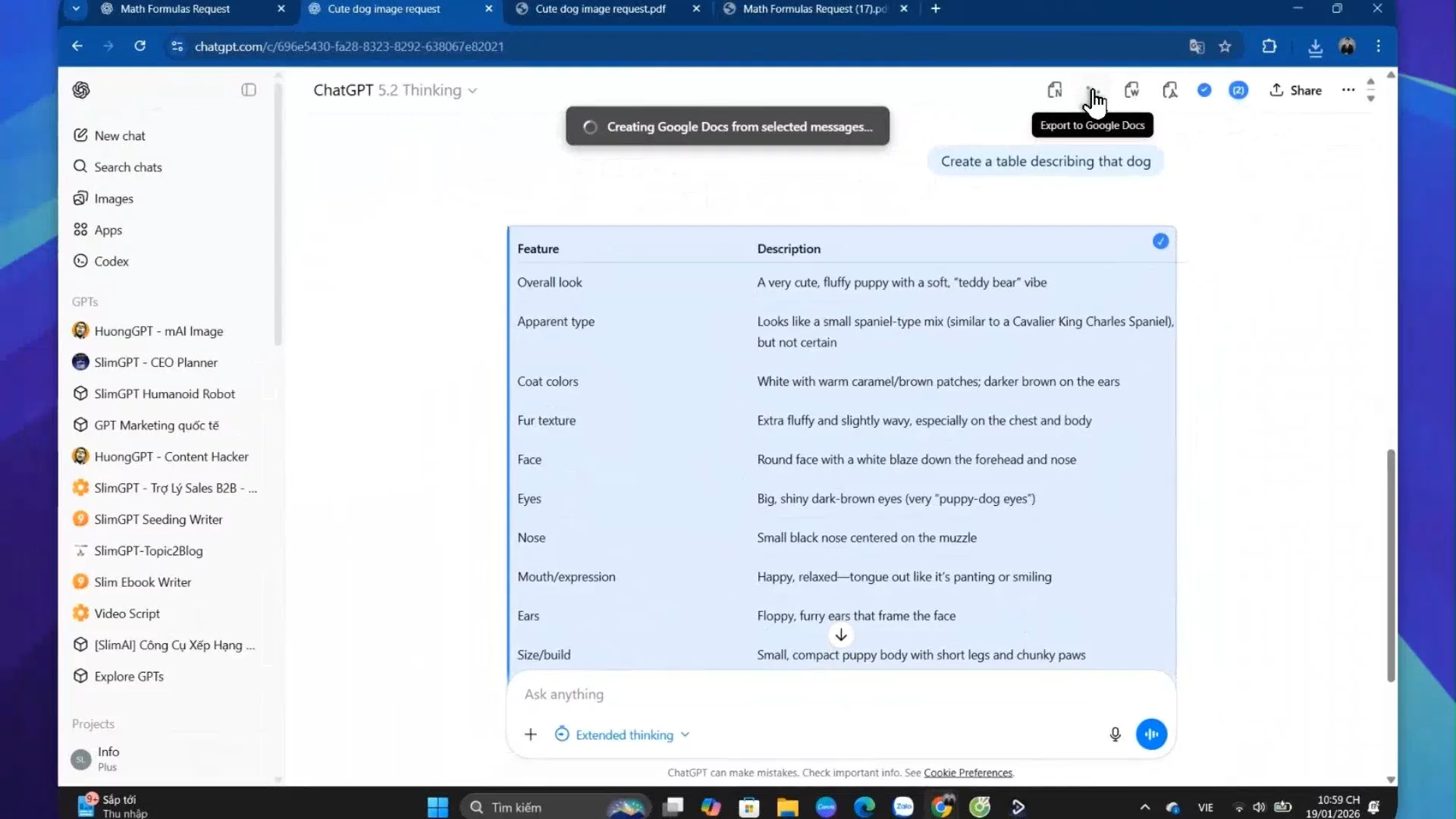Open the ChatGPT 5.2 Thinking model dropdown
This screenshot has width=1456, height=819.
coord(394,90)
